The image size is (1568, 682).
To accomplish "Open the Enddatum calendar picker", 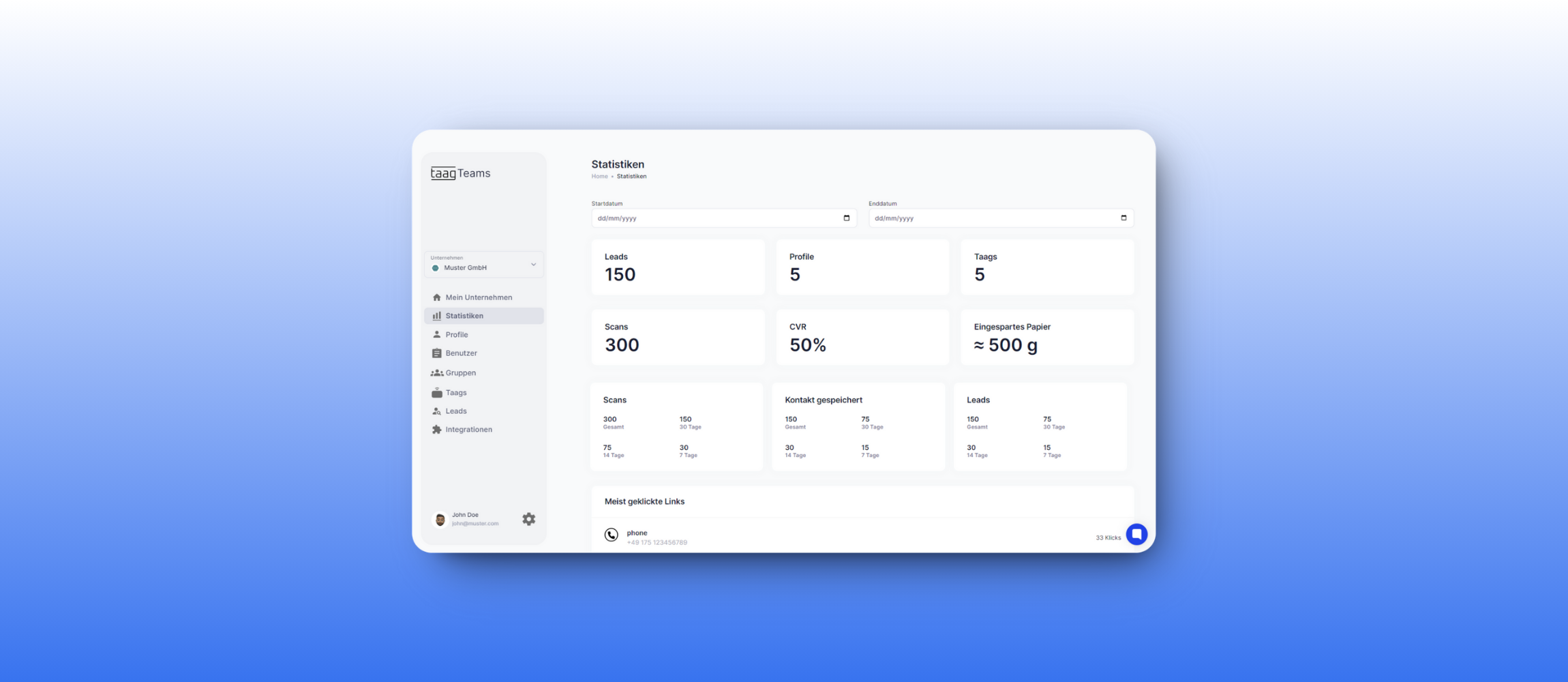I will click(1124, 218).
